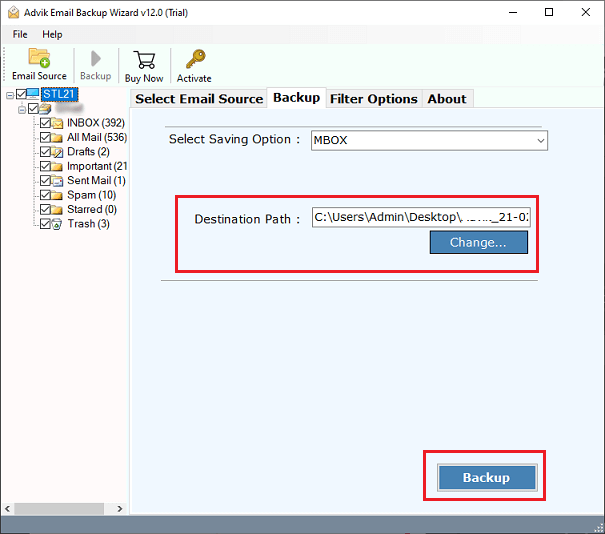Image resolution: width=605 pixels, height=534 pixels.
Task: Click the Drafts folder icon
Action: (x=57, y=152)
